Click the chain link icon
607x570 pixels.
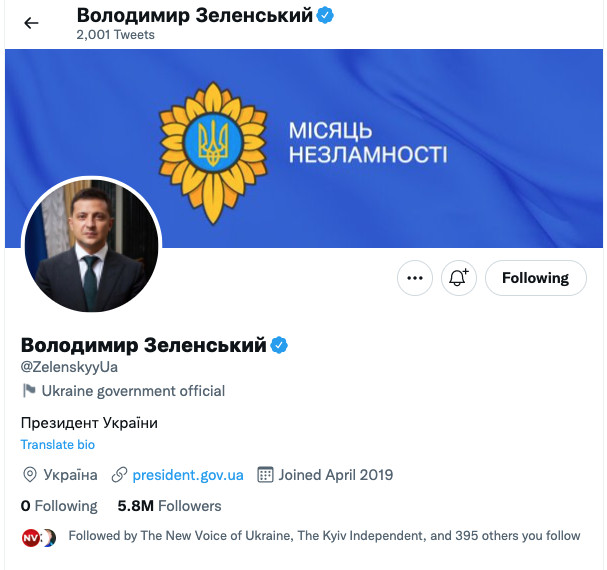(120, 475)
